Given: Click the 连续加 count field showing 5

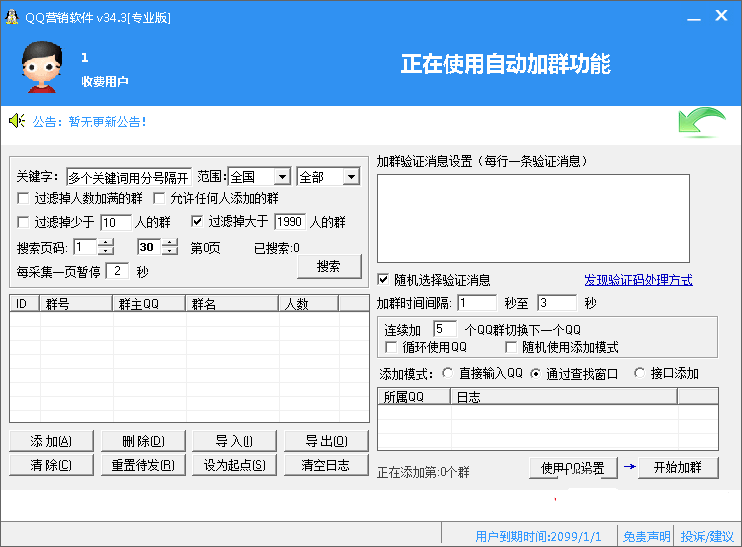Looking at the screenshot, I should [445, 329].
